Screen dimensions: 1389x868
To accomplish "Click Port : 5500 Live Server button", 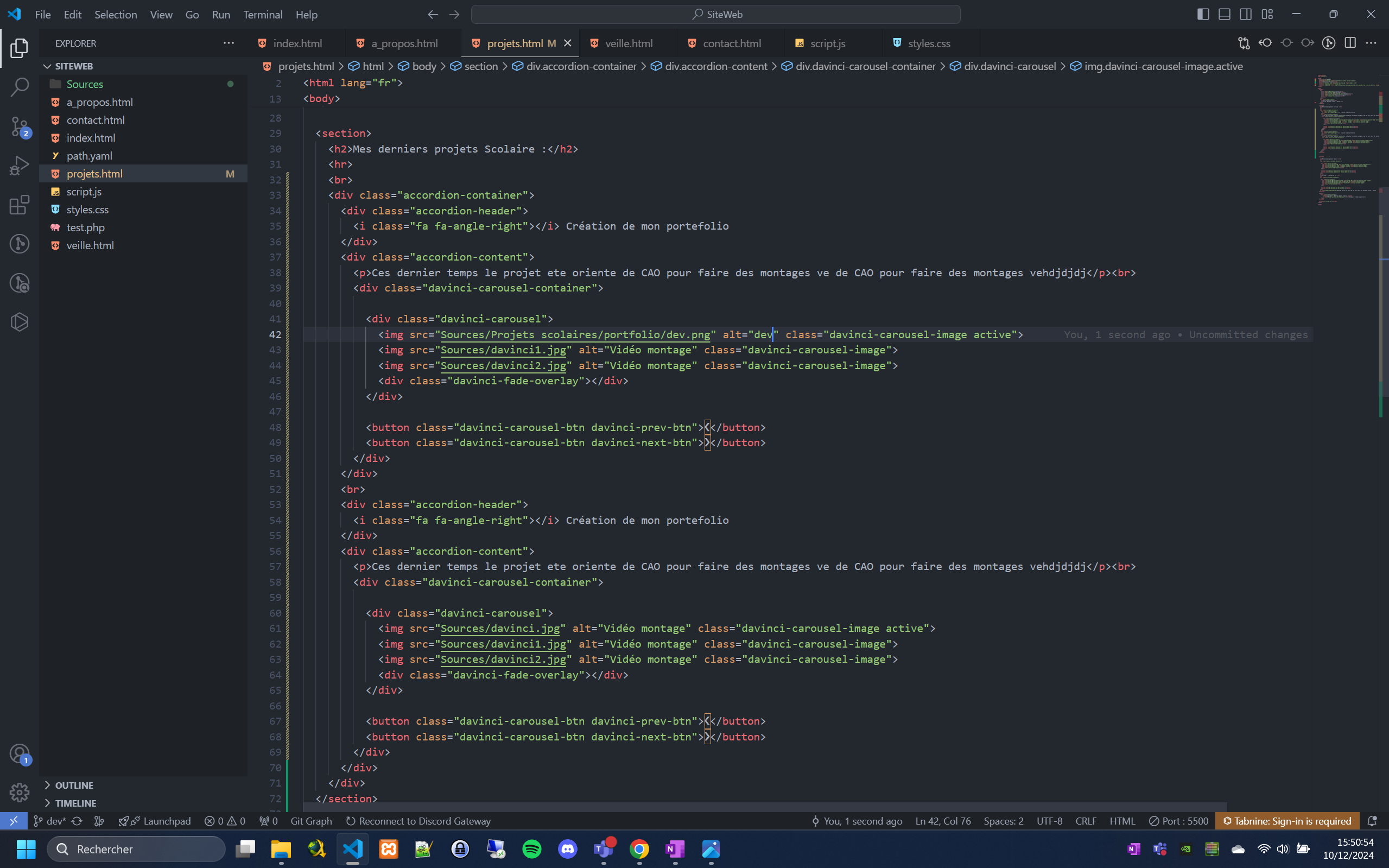I will pos(1178,821).
